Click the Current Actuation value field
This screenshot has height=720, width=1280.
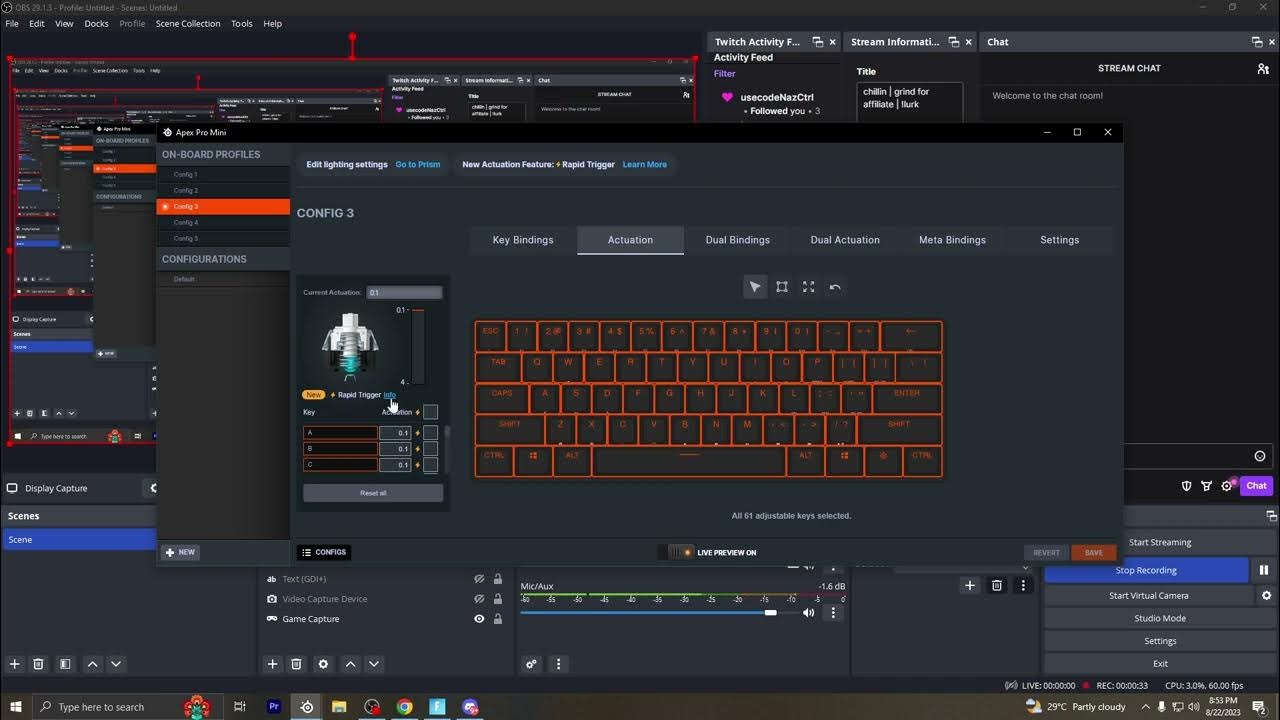point(404,293)
